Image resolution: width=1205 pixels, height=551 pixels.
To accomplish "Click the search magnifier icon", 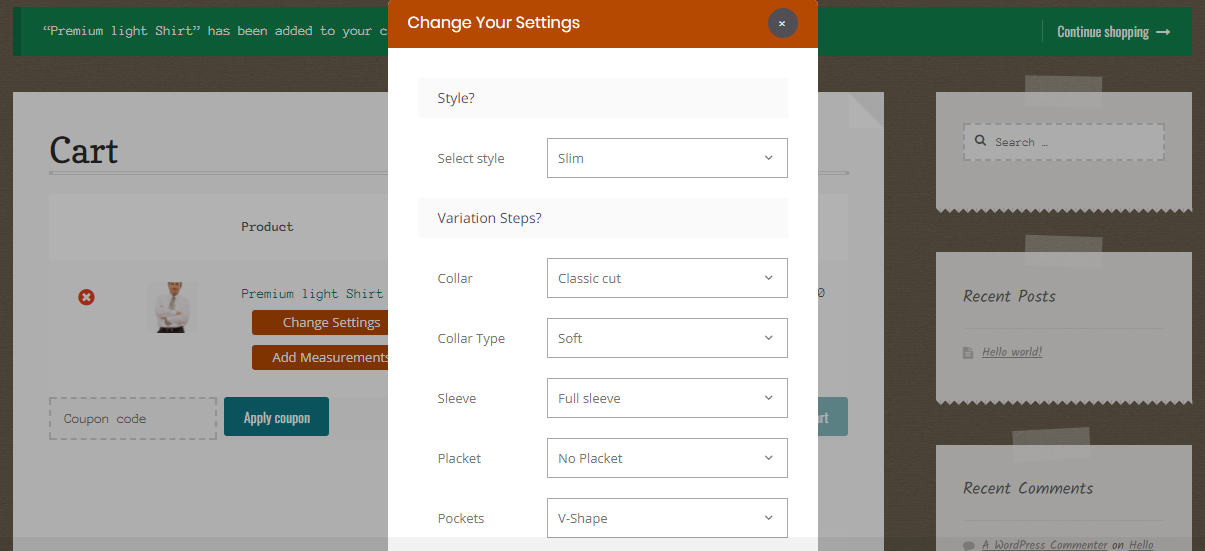I will [x=980, y=142].
